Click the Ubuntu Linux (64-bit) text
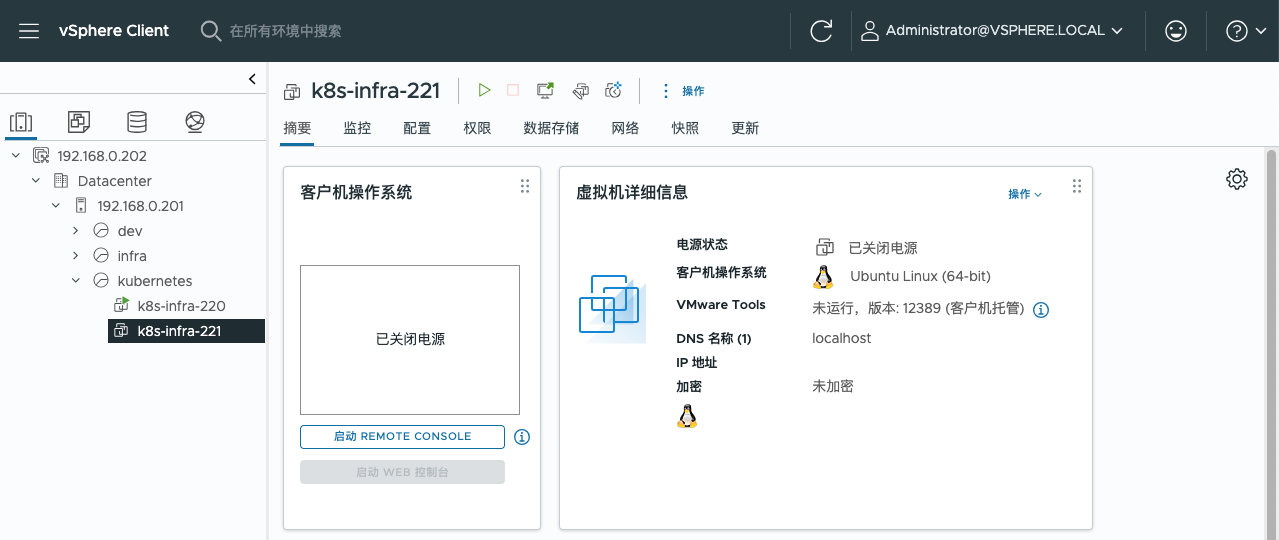This screenshot has height=540, width=1279. coord(920,276)
